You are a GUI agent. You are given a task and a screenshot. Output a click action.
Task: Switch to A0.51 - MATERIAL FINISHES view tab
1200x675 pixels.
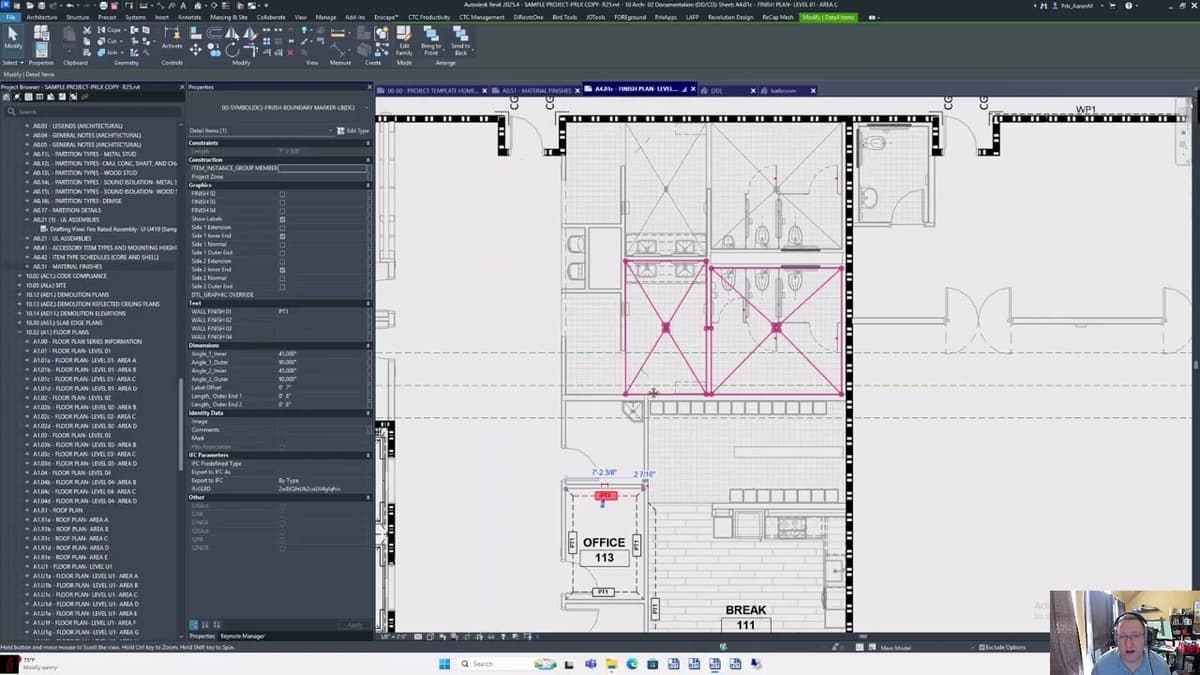pyautogui.click(x=537, y=90)
